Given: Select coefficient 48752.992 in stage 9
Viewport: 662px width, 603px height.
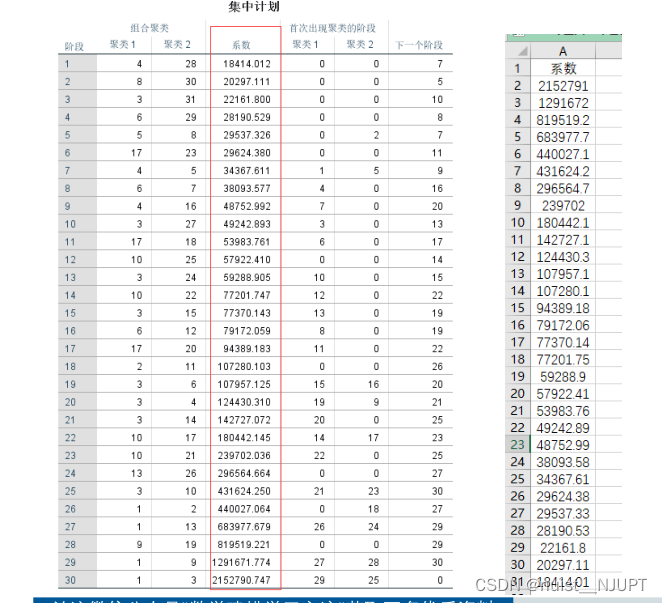Looking at the screenshot, I should (247, 206).
